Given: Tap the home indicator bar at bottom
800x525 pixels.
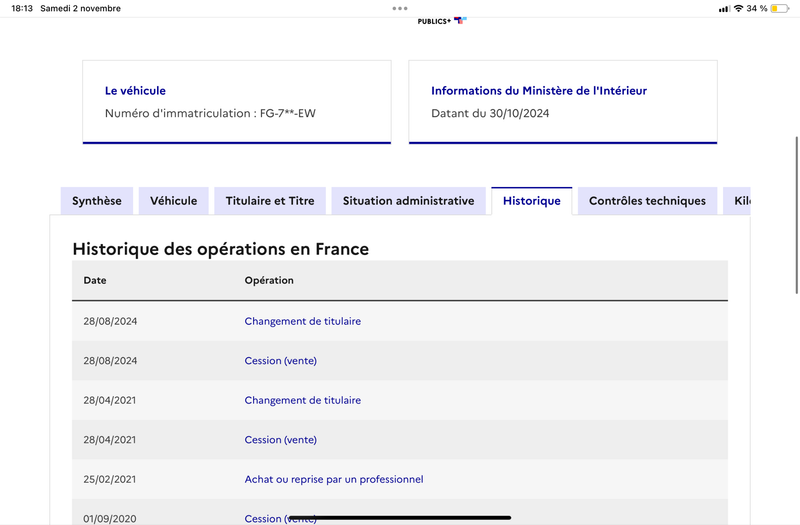Looking at the screenshot, I should (400, 517).
